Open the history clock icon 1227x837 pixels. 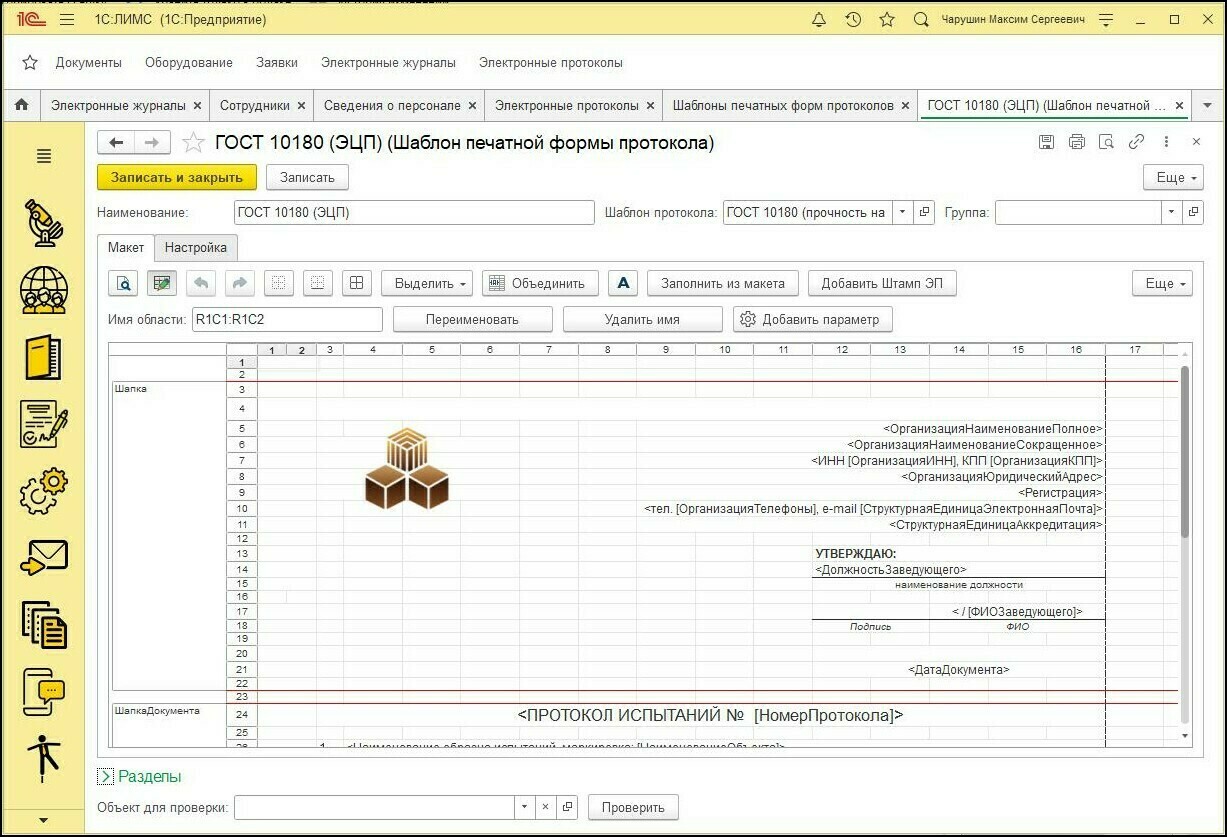point(853,20)
